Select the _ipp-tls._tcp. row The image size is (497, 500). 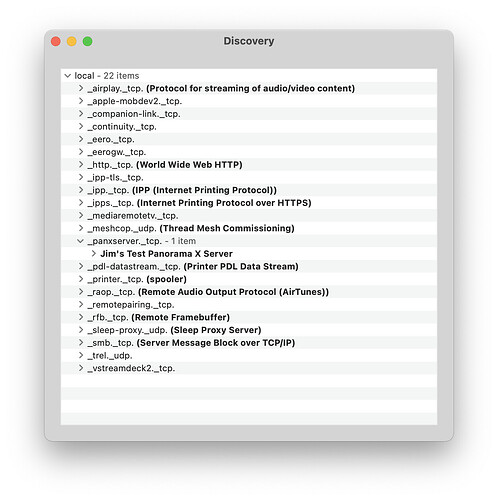click(249, 177)
